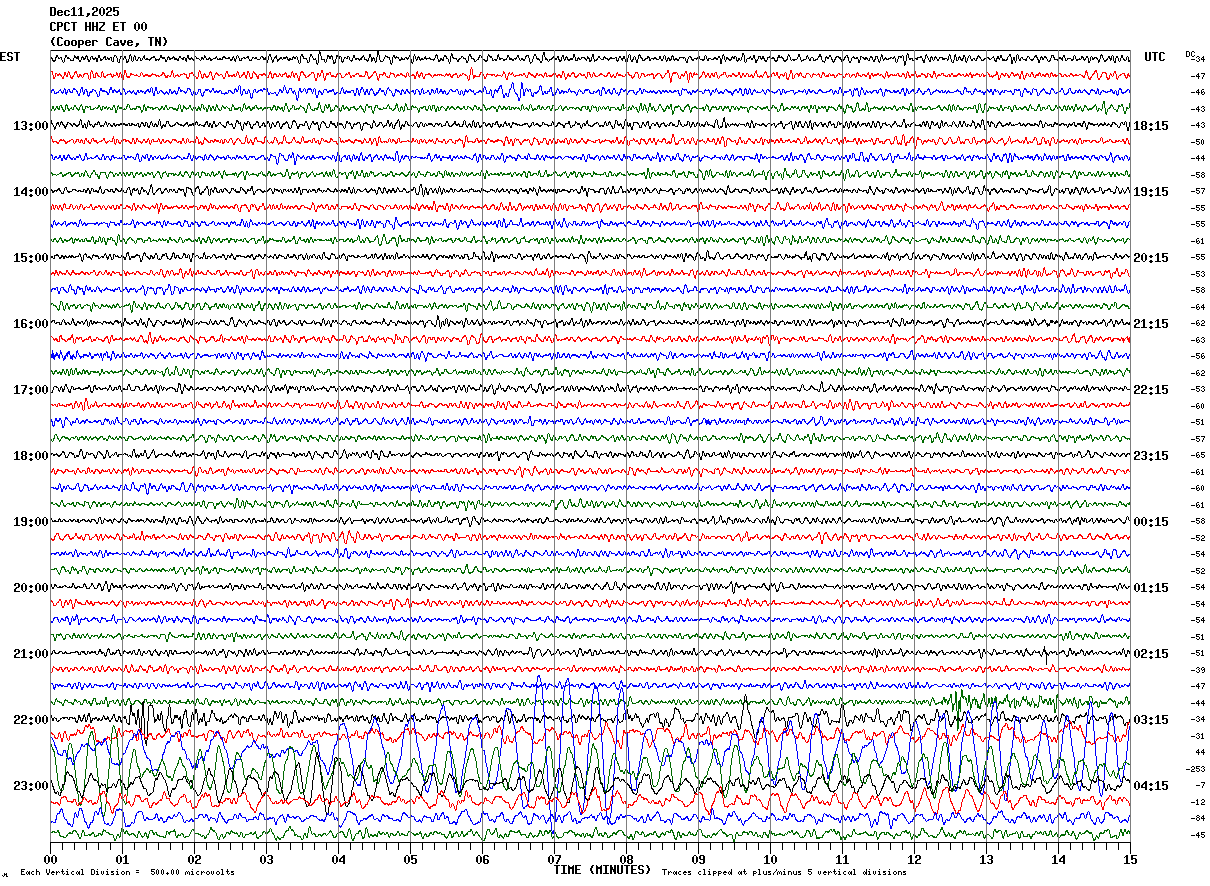Click minute tick label 12 on axis
The width and height of the screenshot is (1210, 886).
[x=914, y=859]
